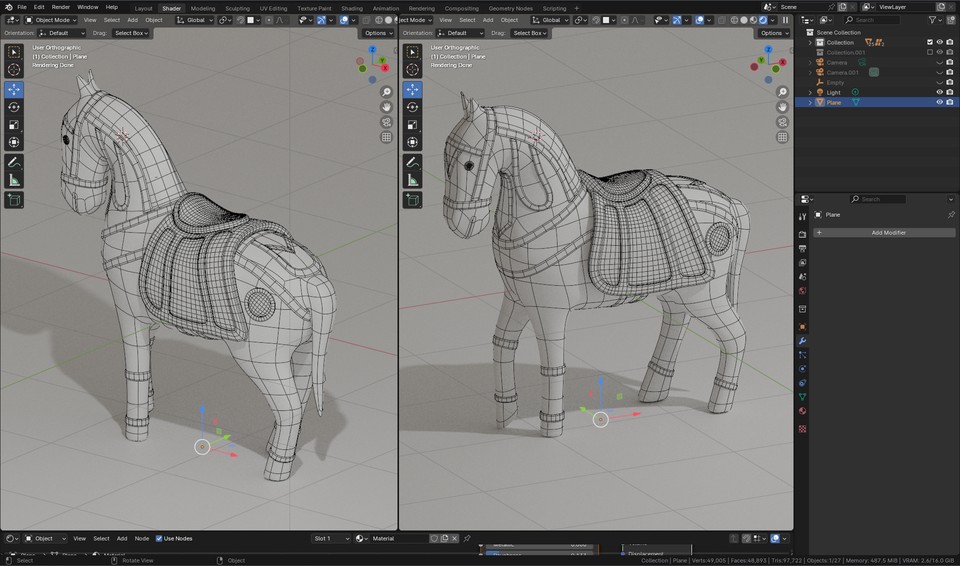Open the Tool properties tab

point(803,217)
